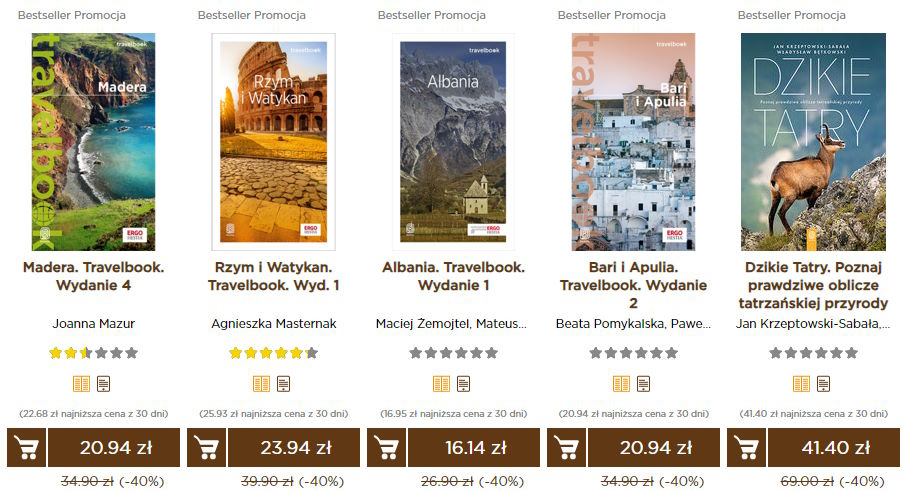
Task: Open the Madera book cover thumbnail
Action: [93, 142]
